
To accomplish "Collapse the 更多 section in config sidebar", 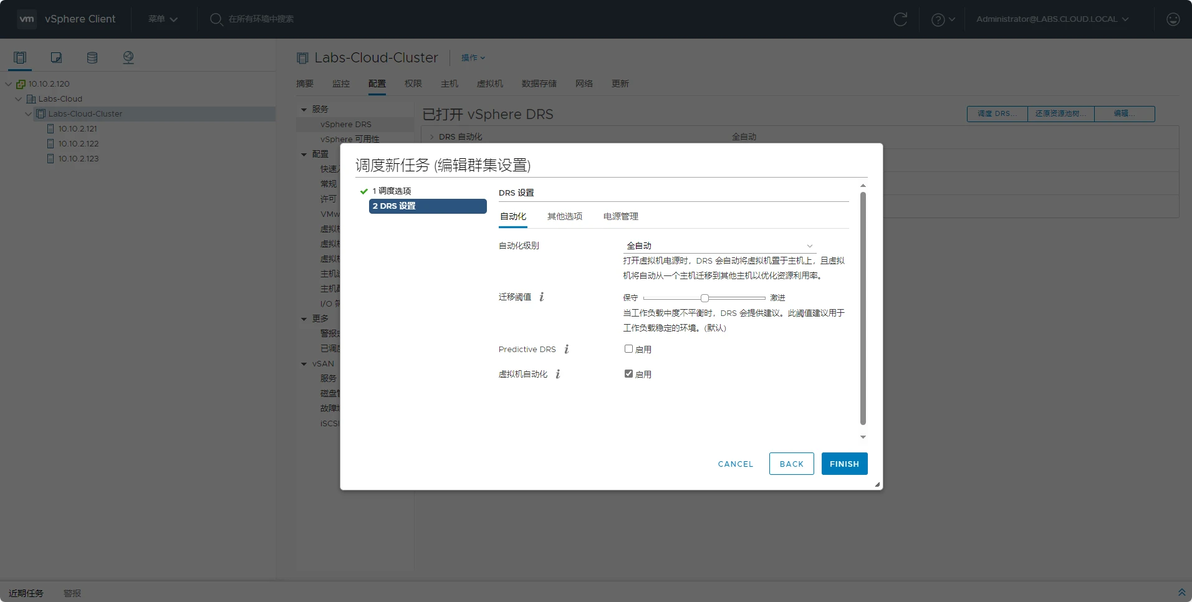I will click(304, 318).
